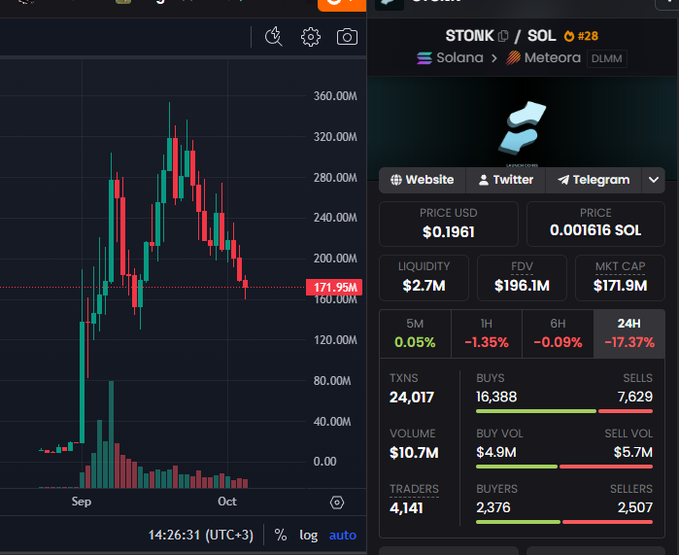679x555 pixels.
Task: Copy STONK token address icon
Action: coord(503,36)
